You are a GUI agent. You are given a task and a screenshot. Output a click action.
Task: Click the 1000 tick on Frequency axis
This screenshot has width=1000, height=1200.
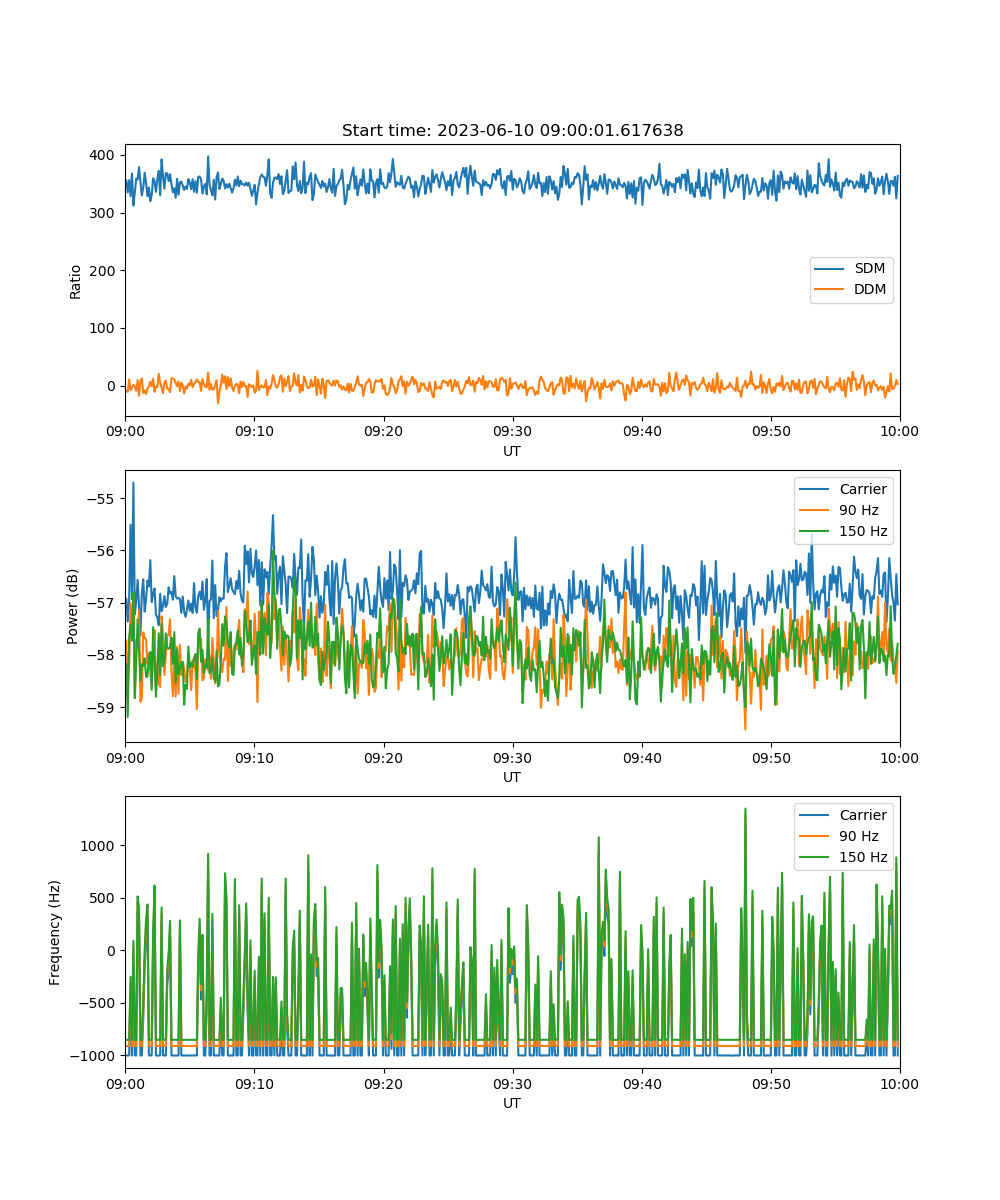(x=100, y=845)
